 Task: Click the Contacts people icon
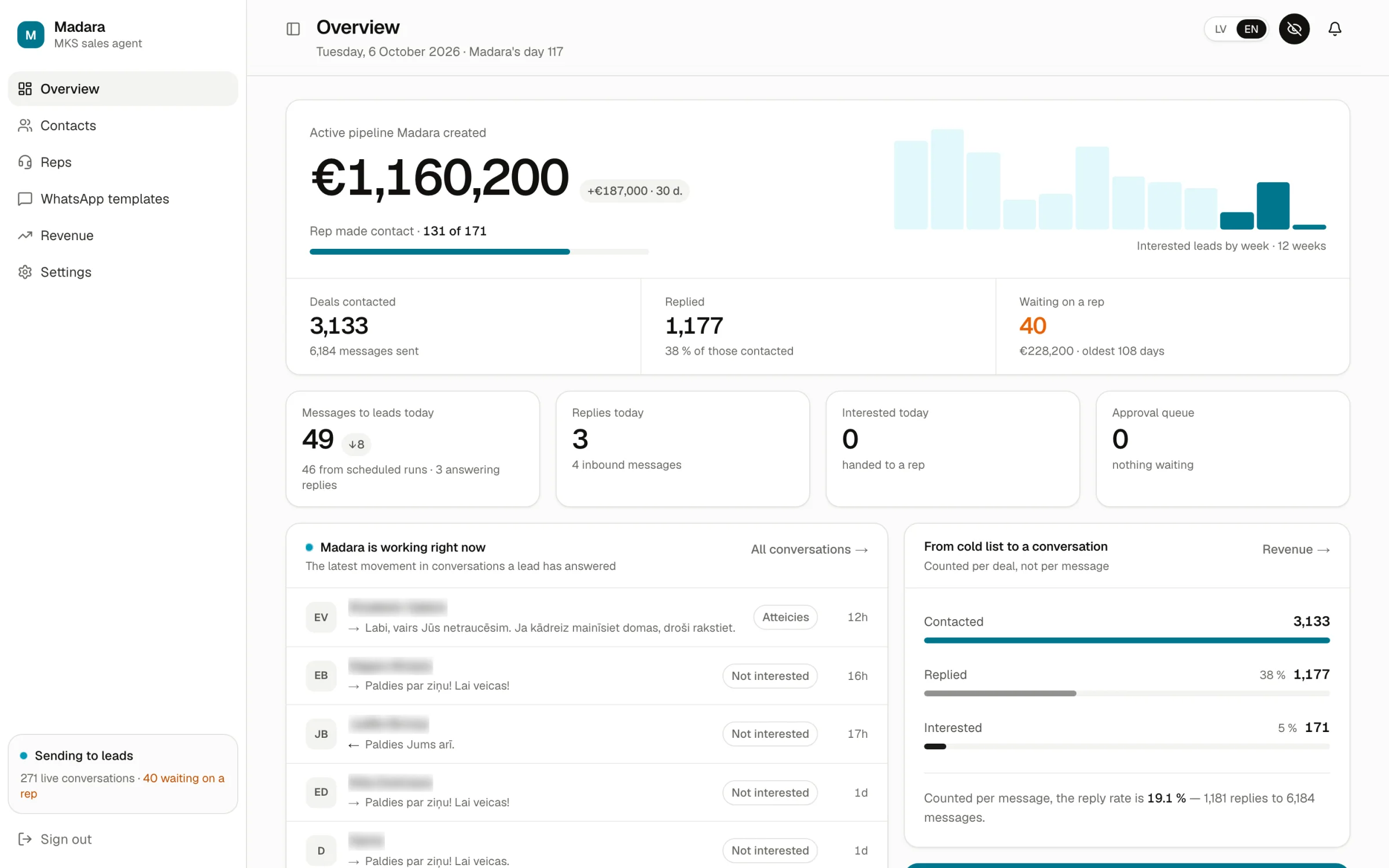pyautogui.click(x=25, y=126)
